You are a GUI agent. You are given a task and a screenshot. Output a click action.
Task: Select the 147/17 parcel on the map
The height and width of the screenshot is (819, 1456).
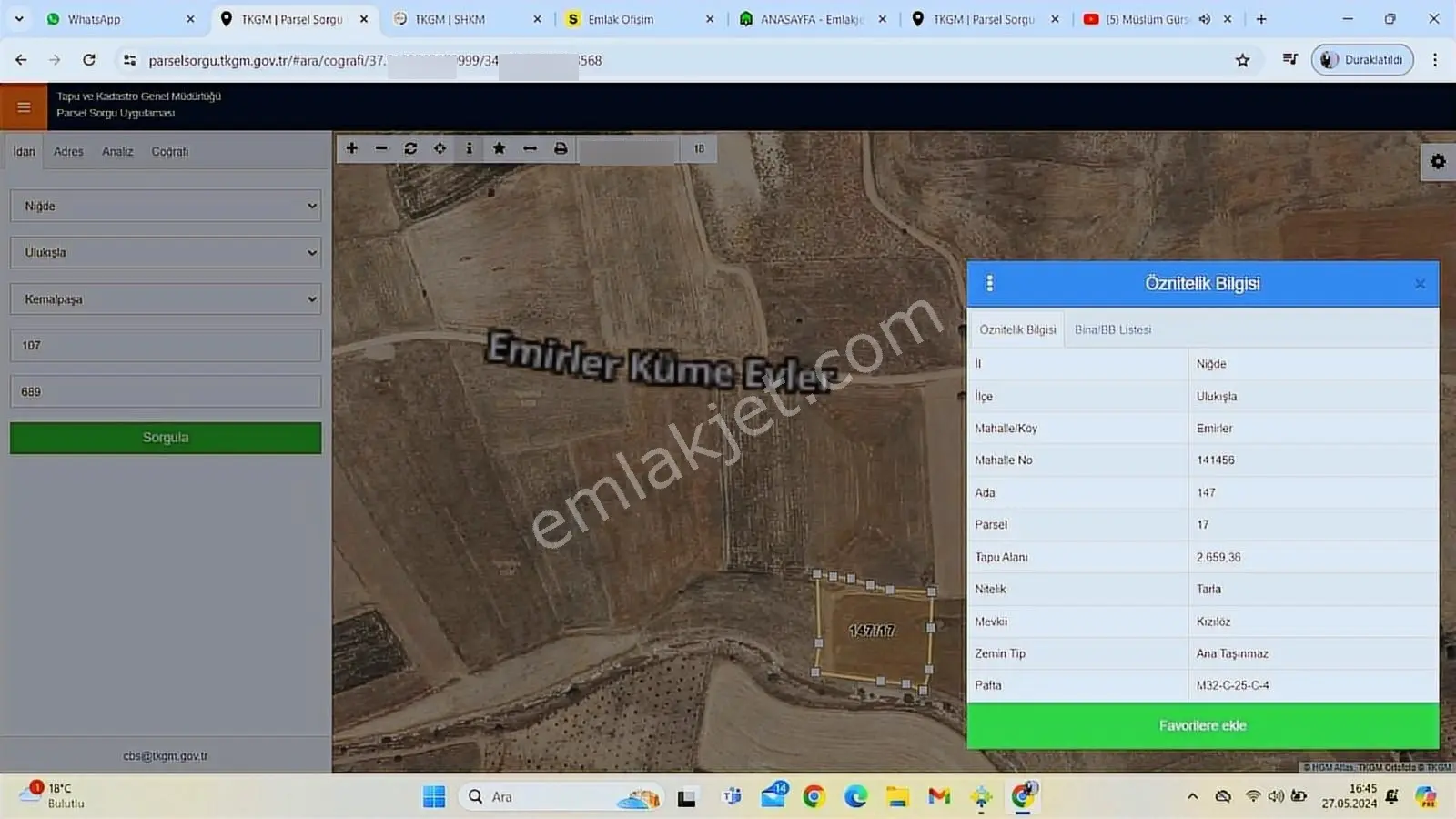872,631
